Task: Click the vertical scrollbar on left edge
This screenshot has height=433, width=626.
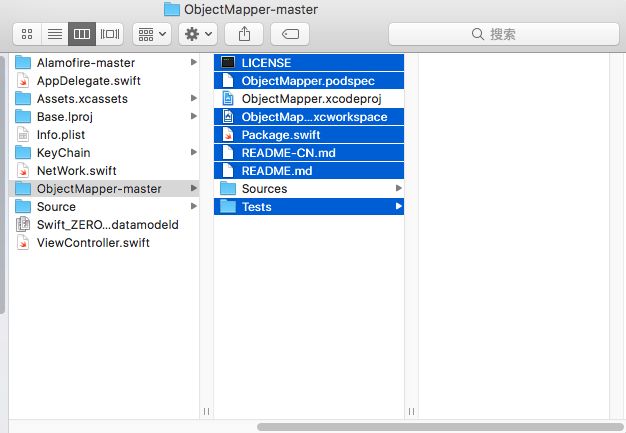Action: [2, 185]
